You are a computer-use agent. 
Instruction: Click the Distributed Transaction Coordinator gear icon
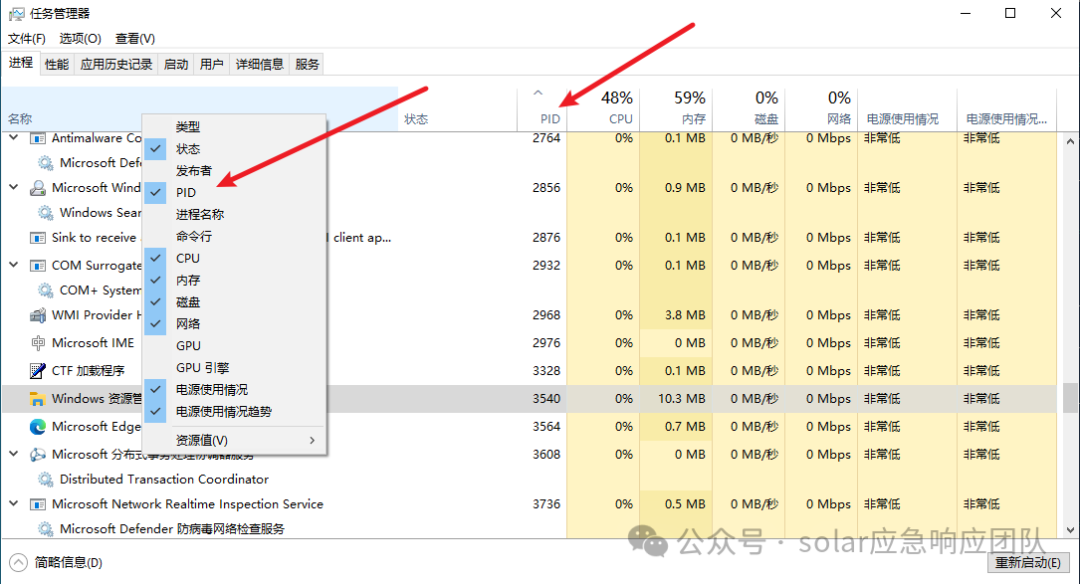pyautogui.click(x=45, y=479)
